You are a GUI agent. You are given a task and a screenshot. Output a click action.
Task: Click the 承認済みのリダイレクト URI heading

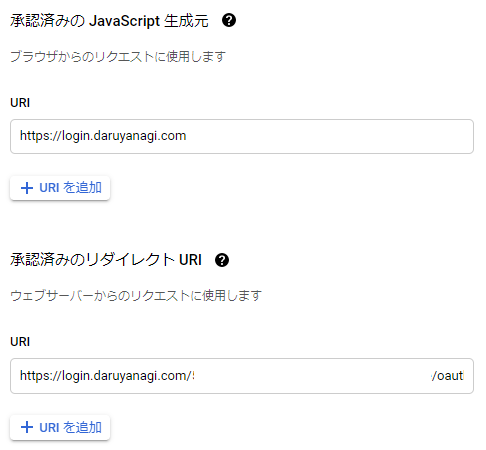click(106, 260)
